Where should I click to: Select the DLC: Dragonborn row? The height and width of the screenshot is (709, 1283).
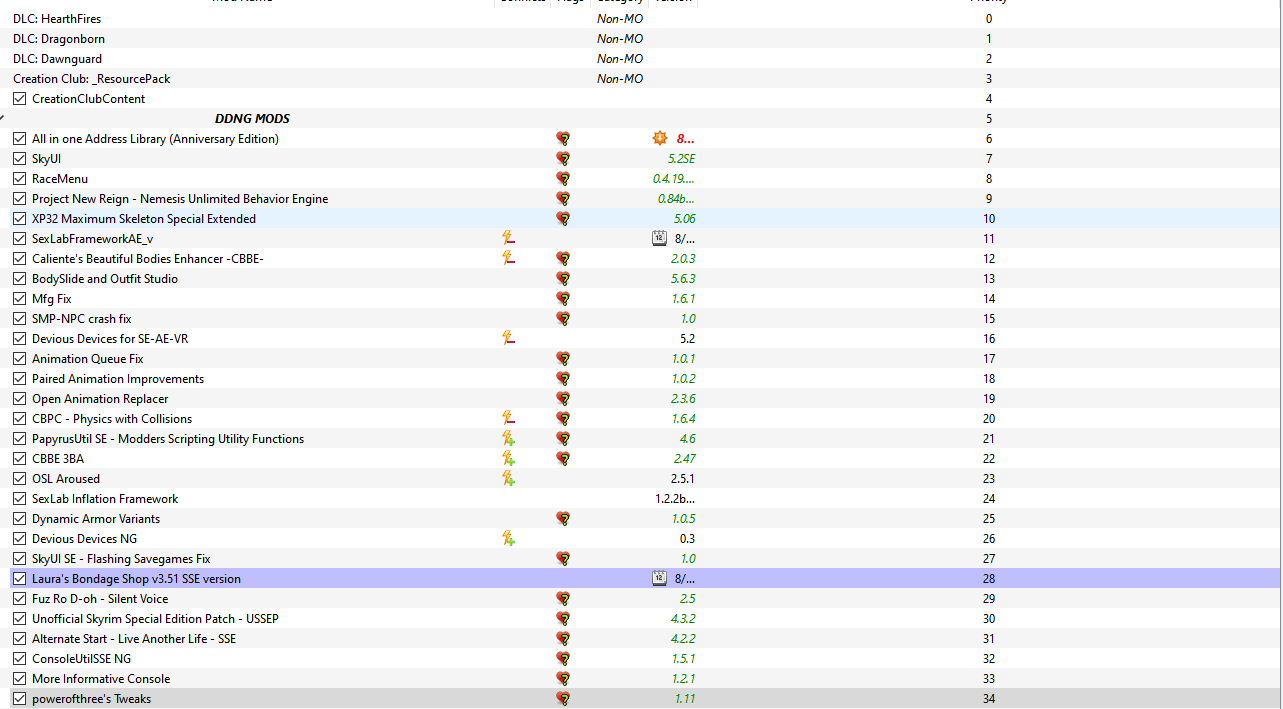pyautogui.click(x=641, y=39)
